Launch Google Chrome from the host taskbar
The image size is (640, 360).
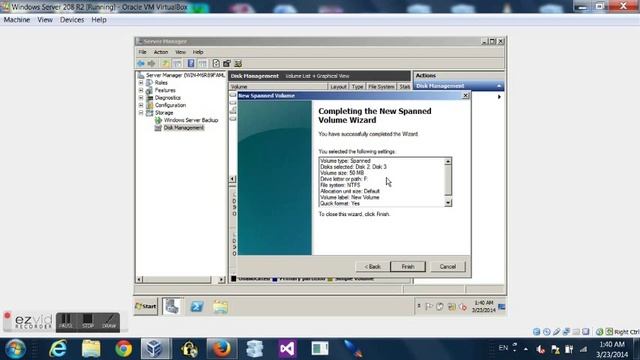click(x=123, y=349)
